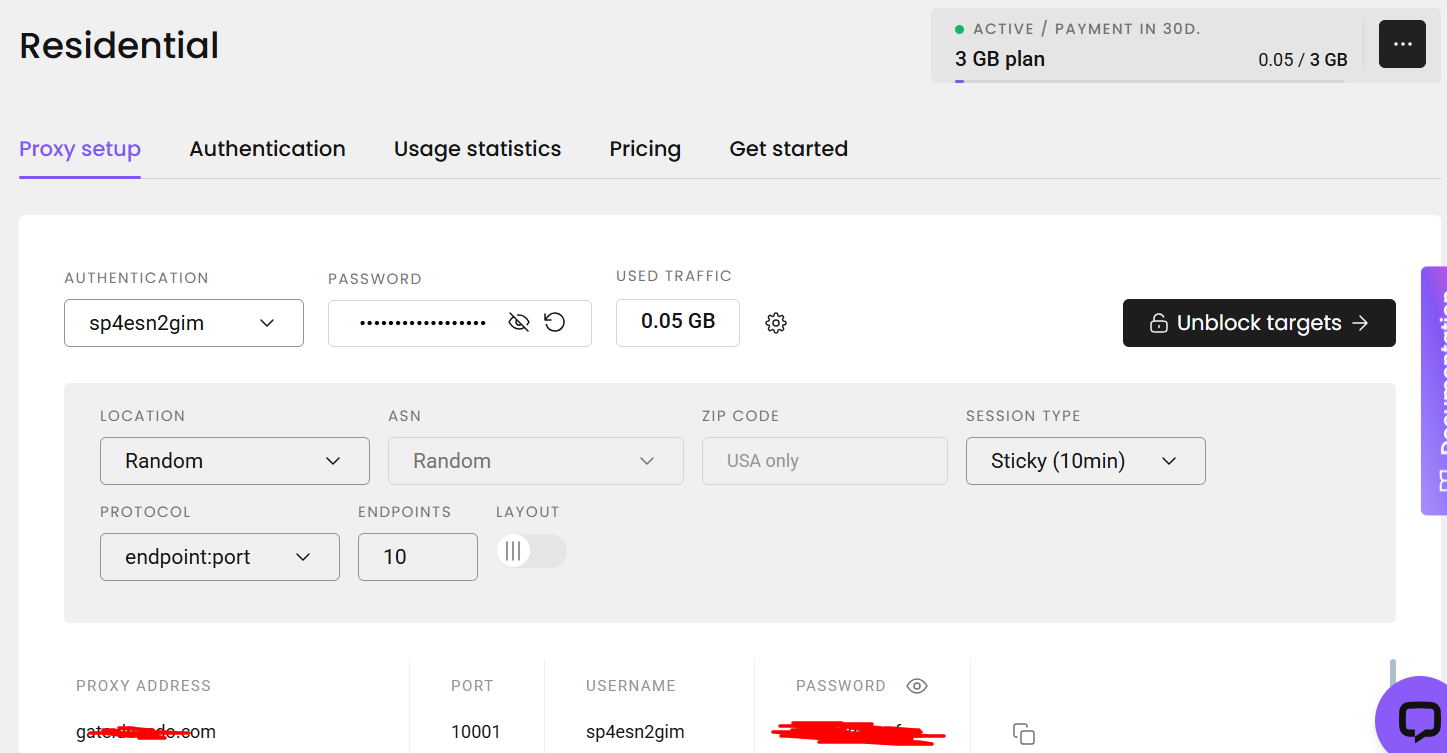Click the hidden password field
The image size is (1447, 753).
pos(460,323)
